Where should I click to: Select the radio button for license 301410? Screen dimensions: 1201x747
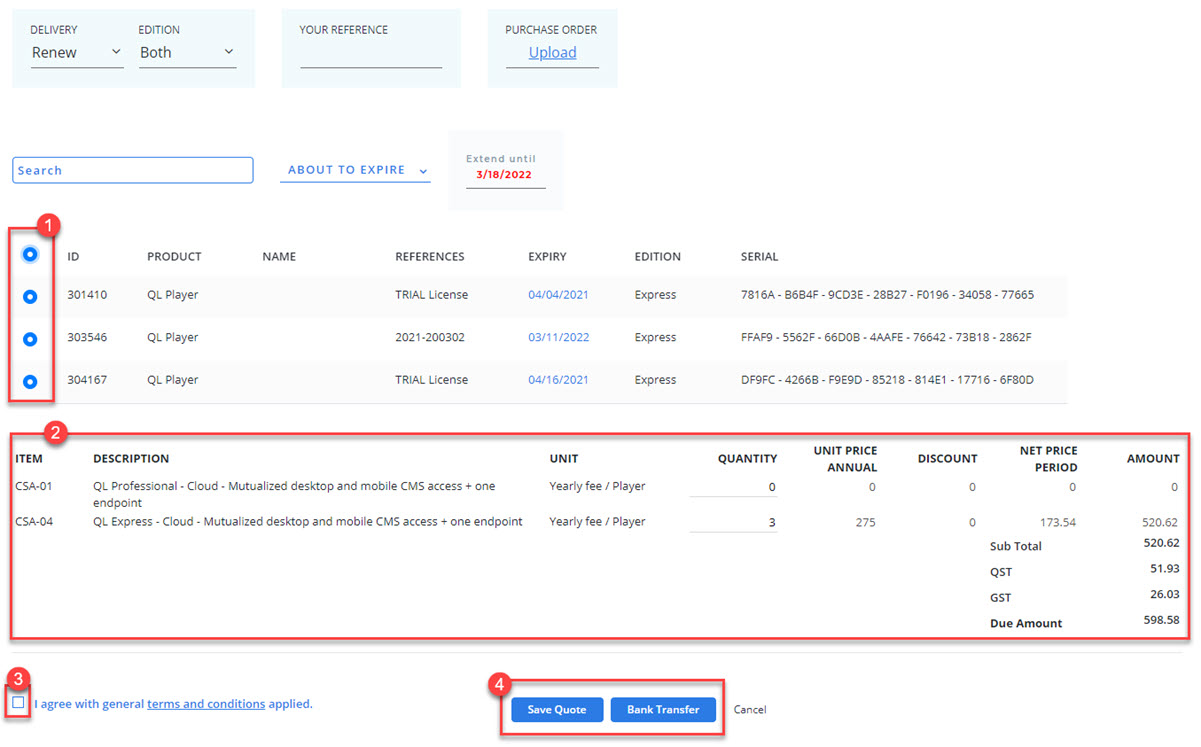30,296
